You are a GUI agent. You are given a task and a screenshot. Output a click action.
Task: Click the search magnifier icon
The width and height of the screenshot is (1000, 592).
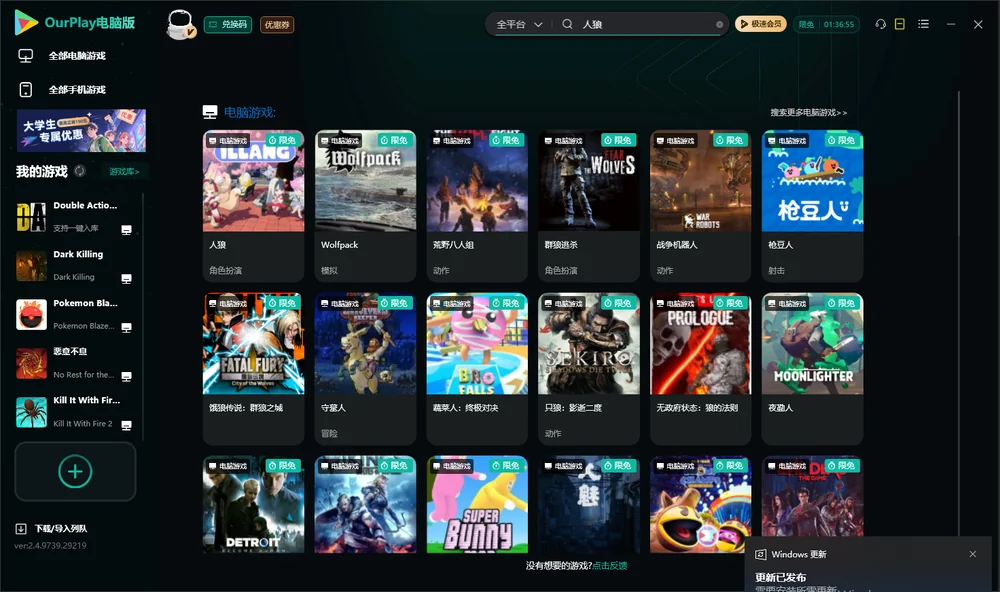tap(567, 24)
